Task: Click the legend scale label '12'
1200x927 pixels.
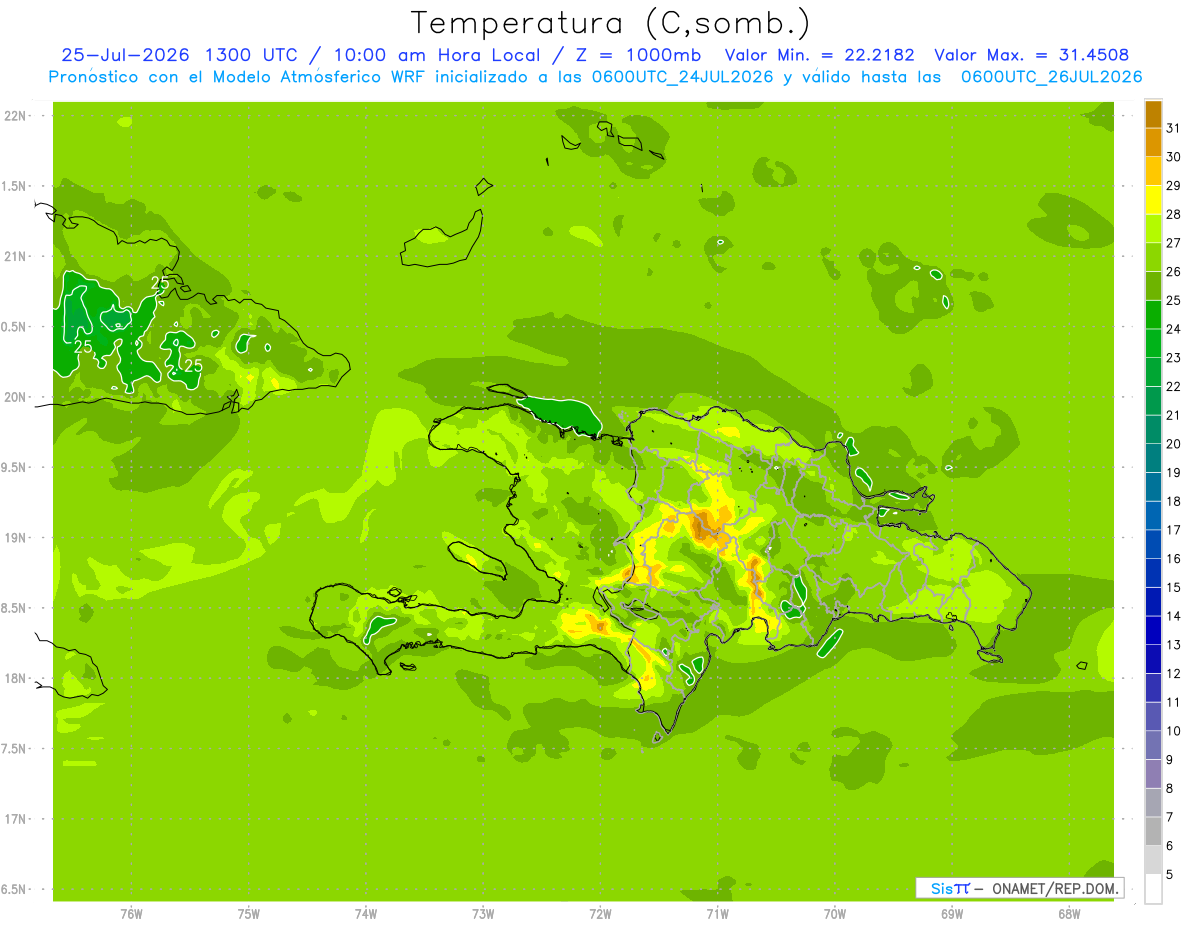Action: (1173, 674)
